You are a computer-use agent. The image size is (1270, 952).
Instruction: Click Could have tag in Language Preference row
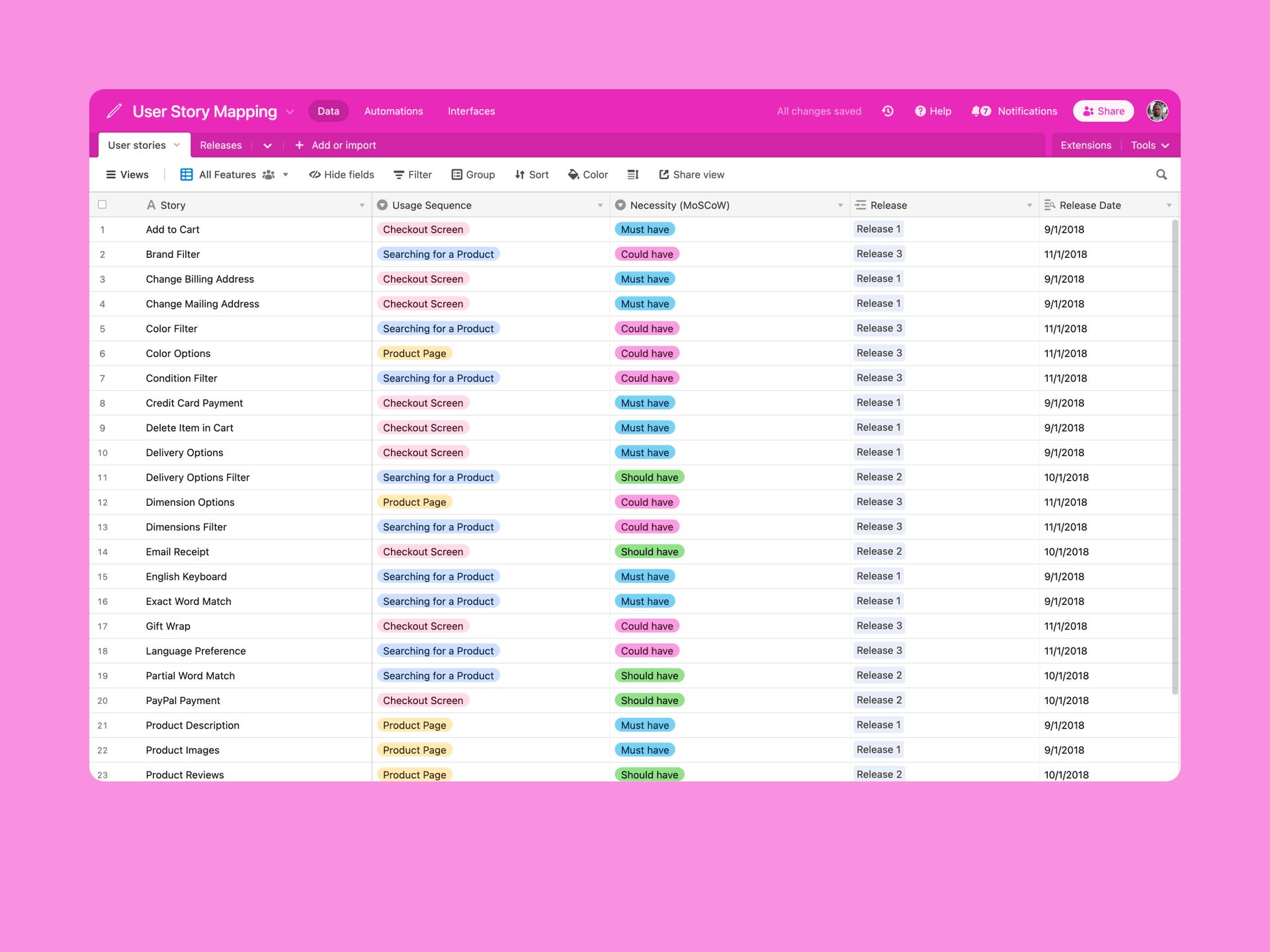647,651
